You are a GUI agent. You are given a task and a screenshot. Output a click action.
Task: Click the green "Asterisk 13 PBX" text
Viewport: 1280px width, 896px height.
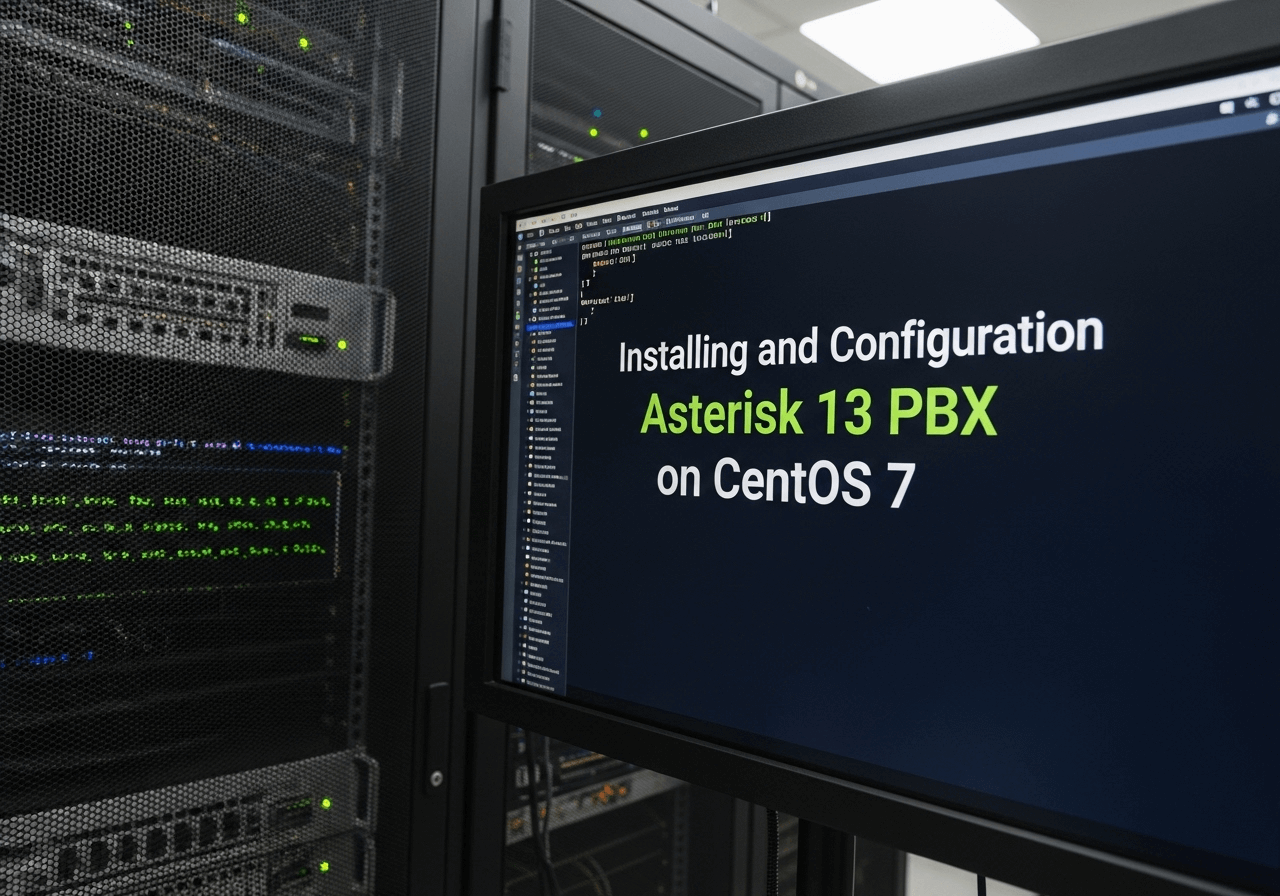pyautogui.click(x=819, y=412)
